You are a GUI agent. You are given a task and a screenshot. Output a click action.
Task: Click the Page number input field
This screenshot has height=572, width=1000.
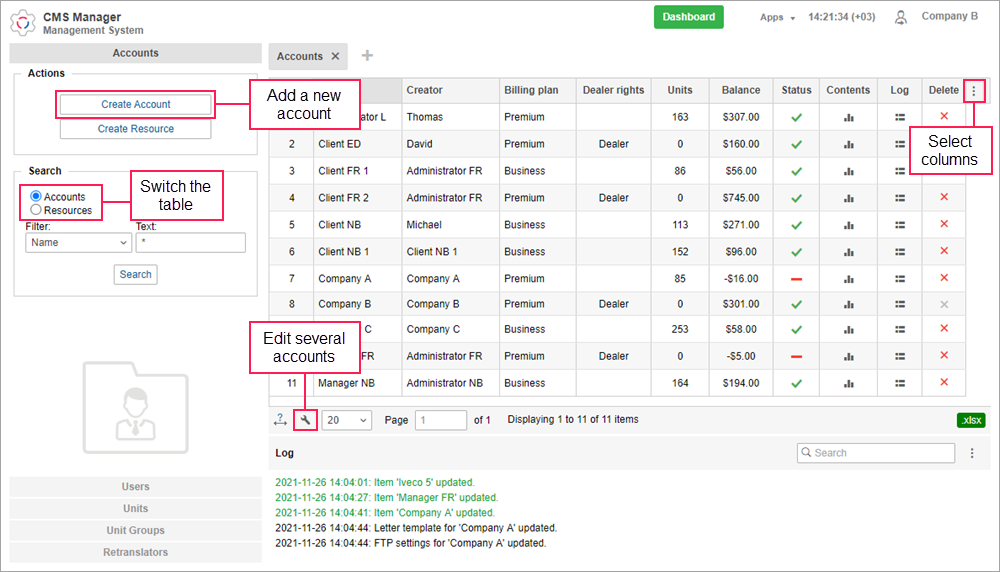pos(441,420)
